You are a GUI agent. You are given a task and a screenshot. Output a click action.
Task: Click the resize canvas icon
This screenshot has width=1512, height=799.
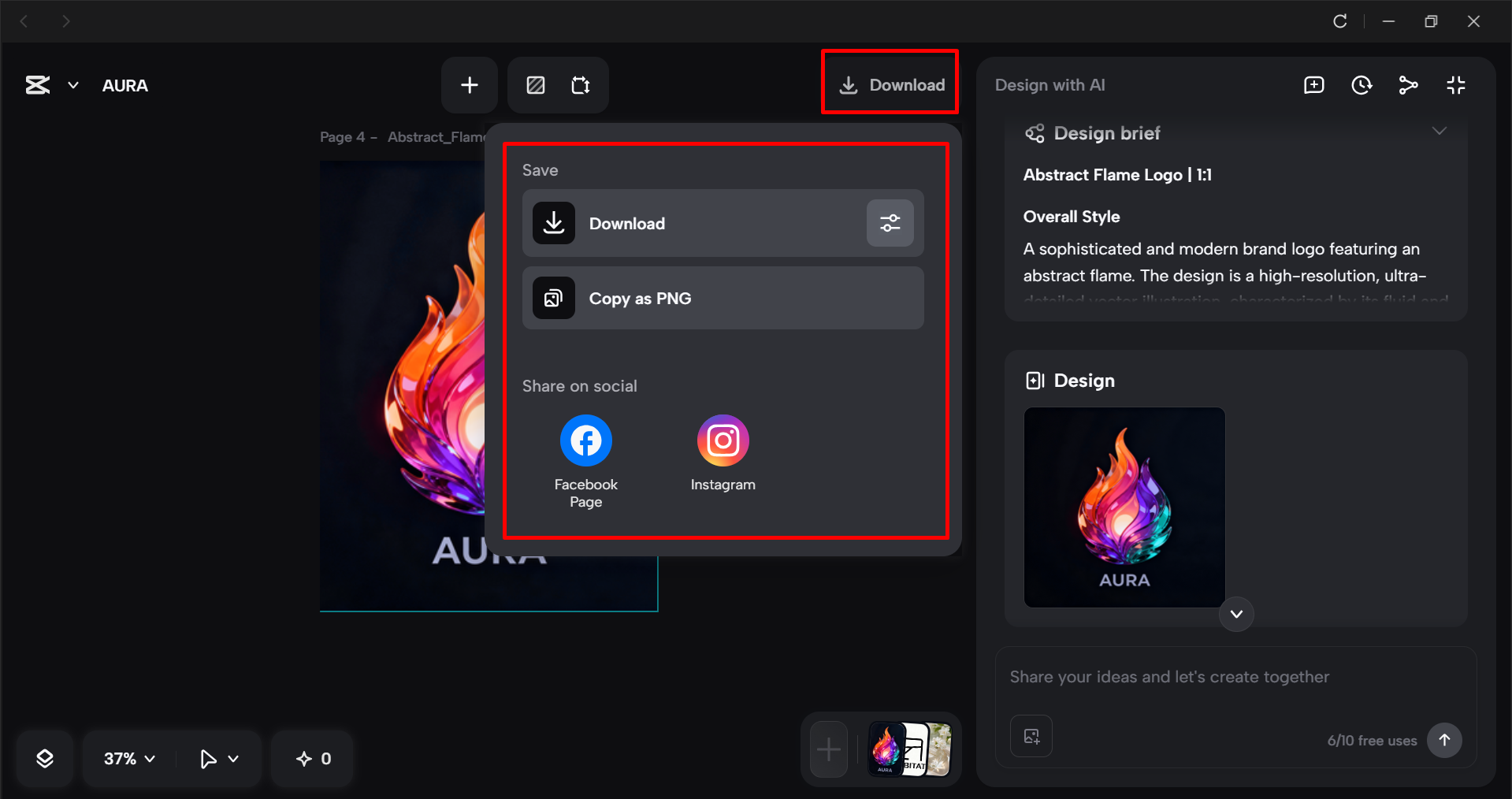[x=581, y=85]
